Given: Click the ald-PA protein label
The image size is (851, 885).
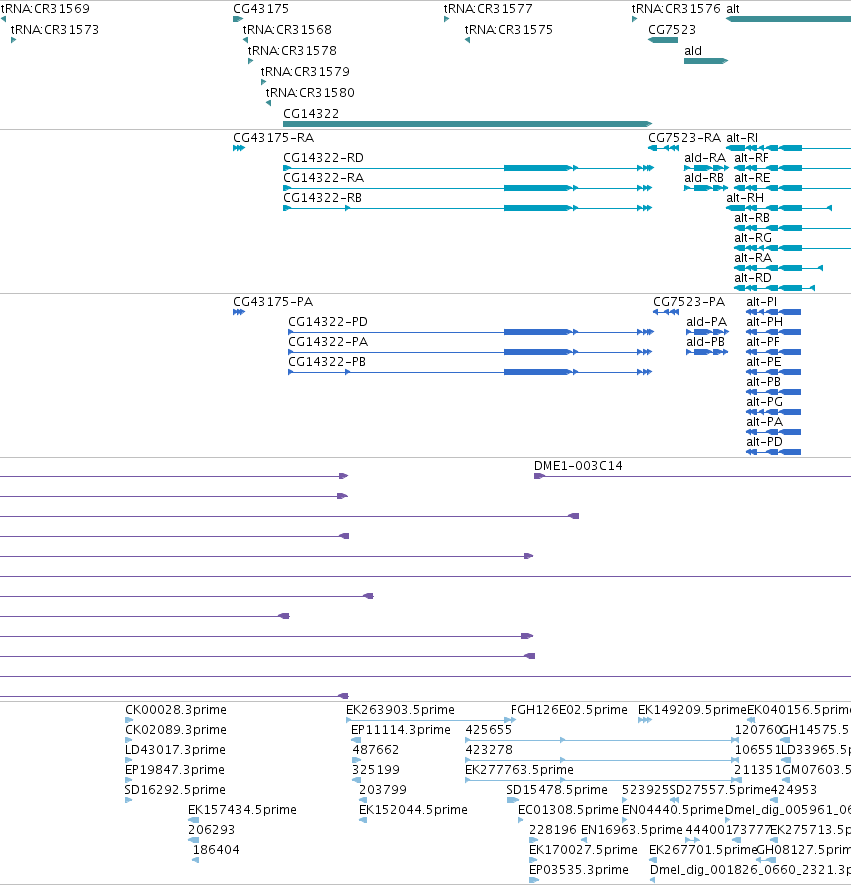Looking at the screenshot, I should point(707,322).
